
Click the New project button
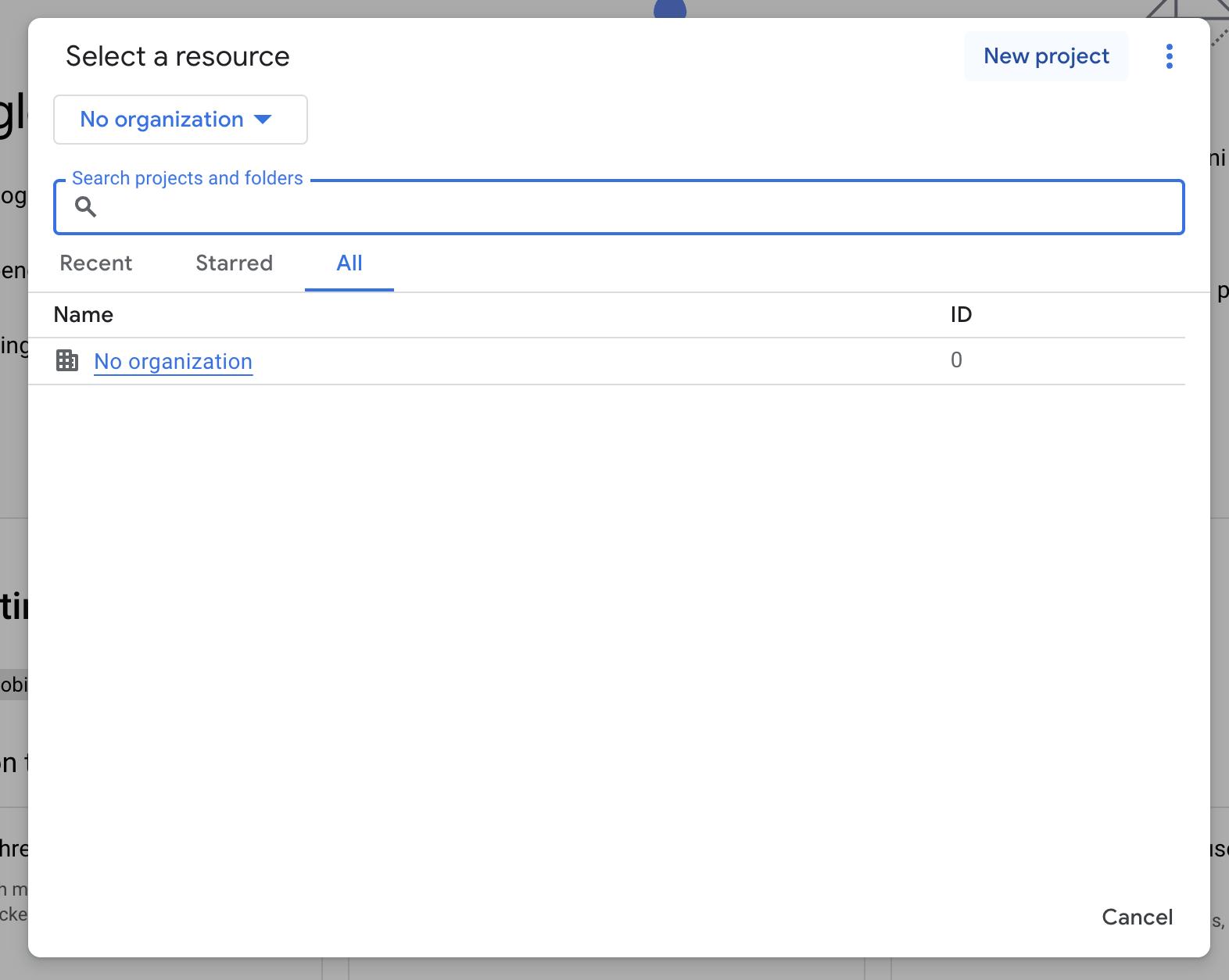click(1046, 56)
